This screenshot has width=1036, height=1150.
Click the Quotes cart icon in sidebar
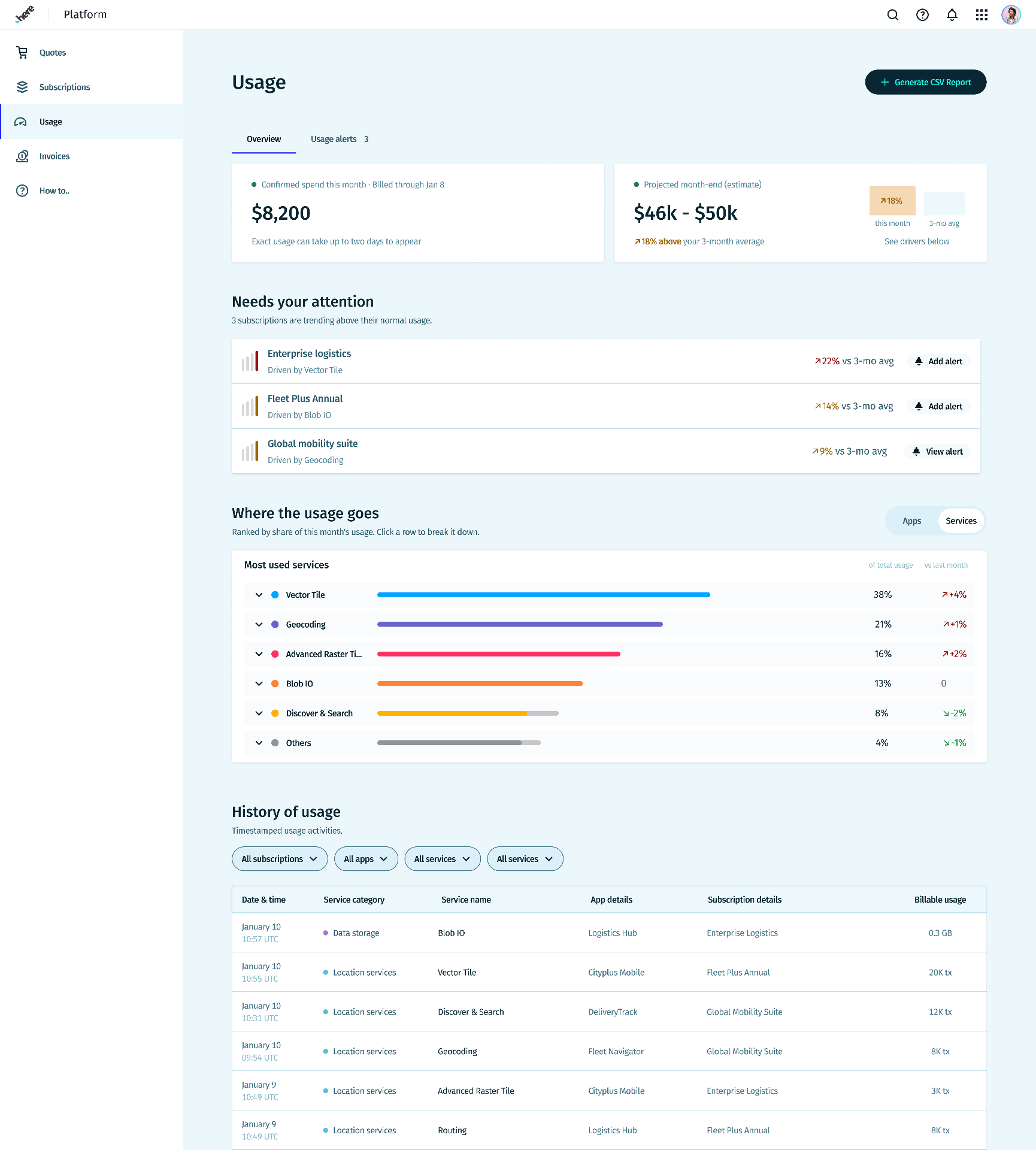pyautogui.click(x=22, y=53)
